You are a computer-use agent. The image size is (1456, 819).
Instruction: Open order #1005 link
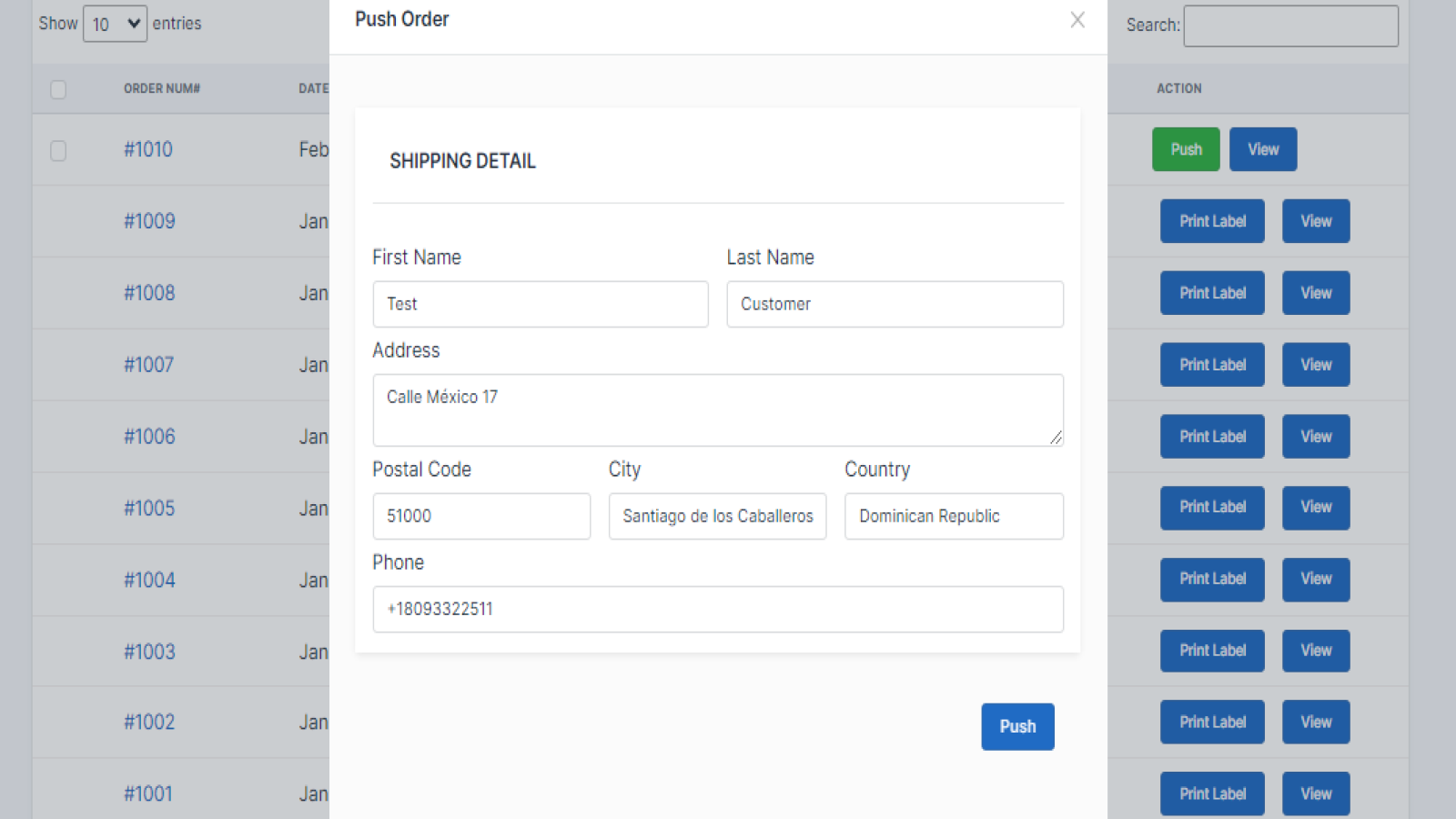(149, 508)
